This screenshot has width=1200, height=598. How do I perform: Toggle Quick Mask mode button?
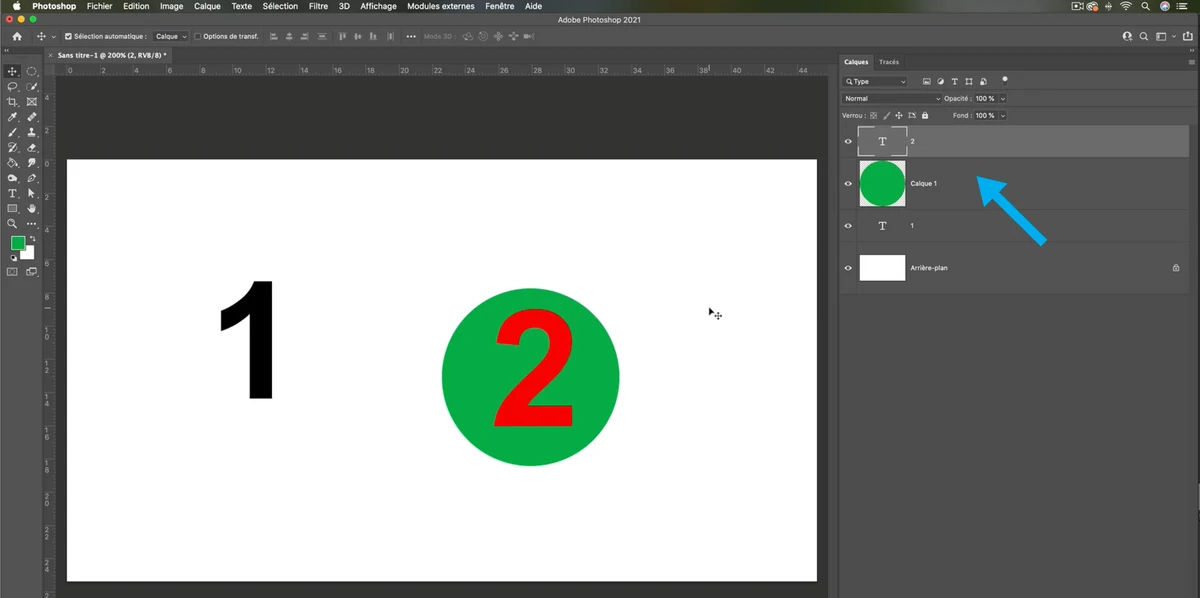[13, 271]
